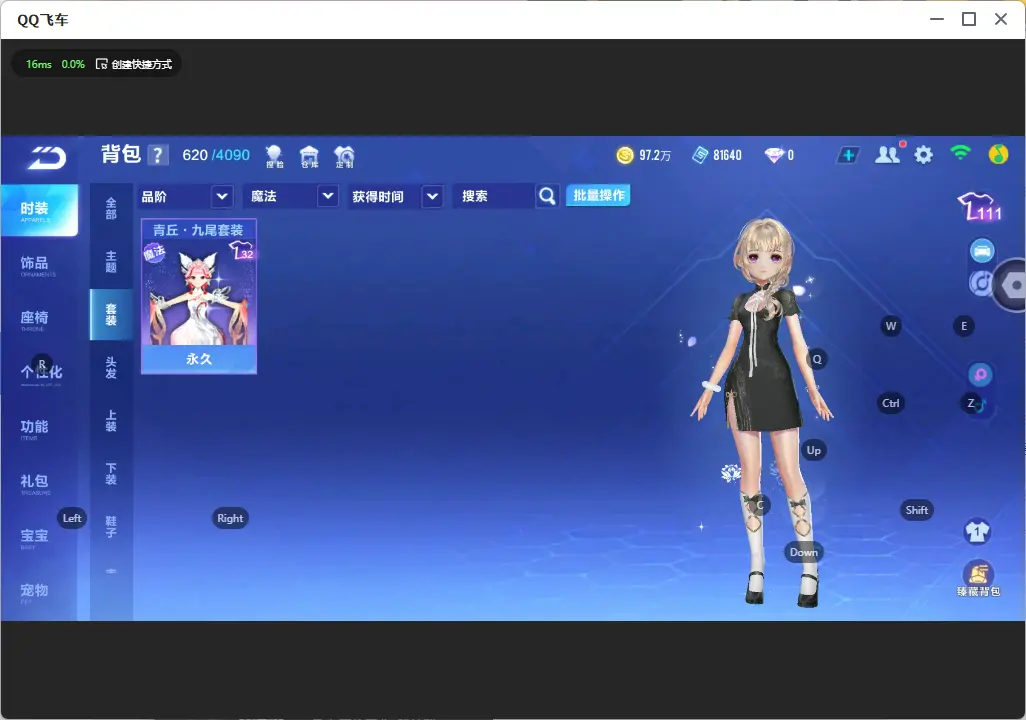
Task: Click the blue shirt wardrobe icon
Action: coord(978,531)
